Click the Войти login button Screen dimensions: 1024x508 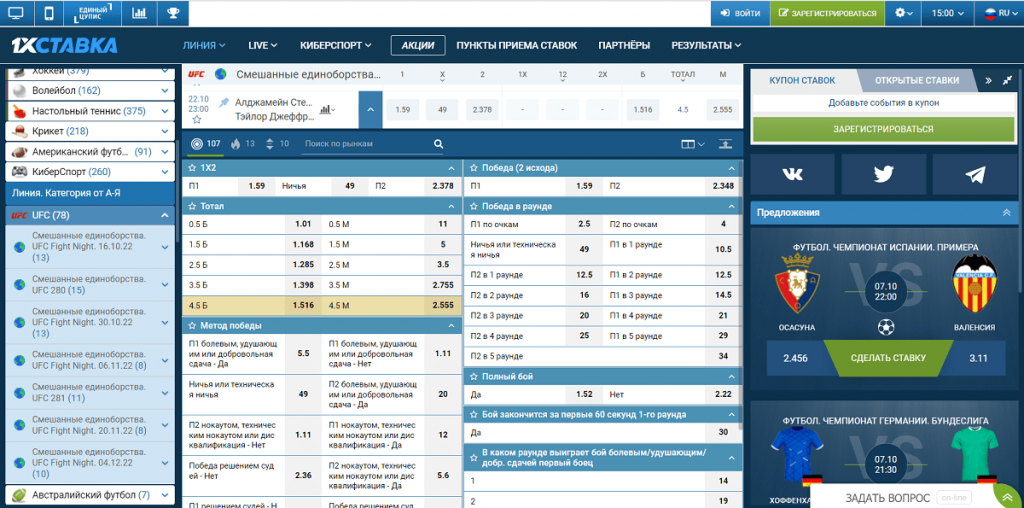(739, 14)
